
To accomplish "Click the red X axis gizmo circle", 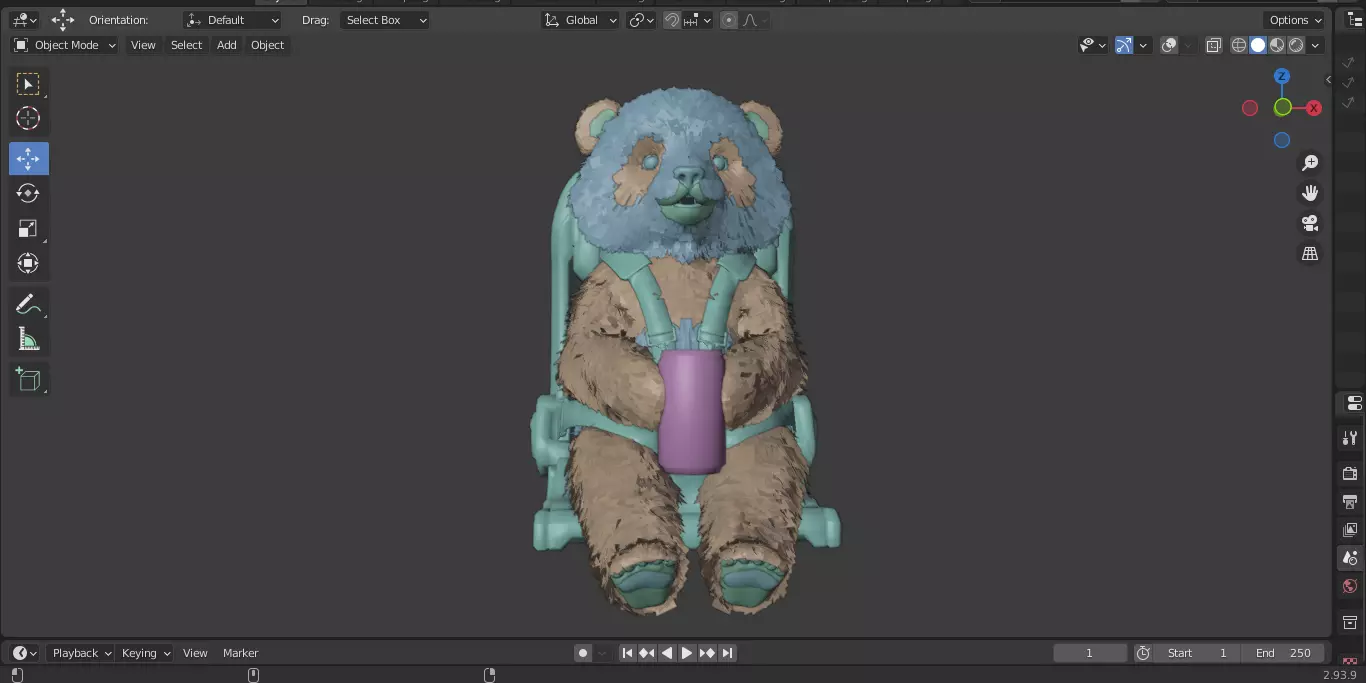I will 1314,108.
